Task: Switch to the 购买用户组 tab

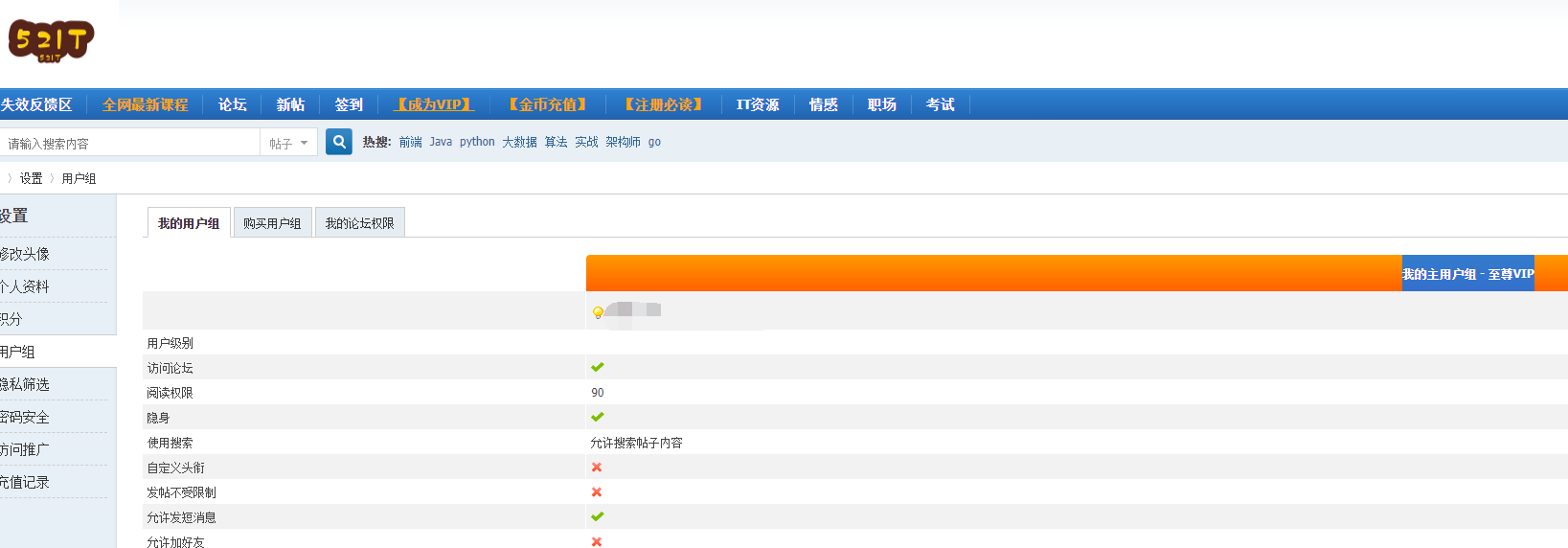Action: click(x=272, y=222)
